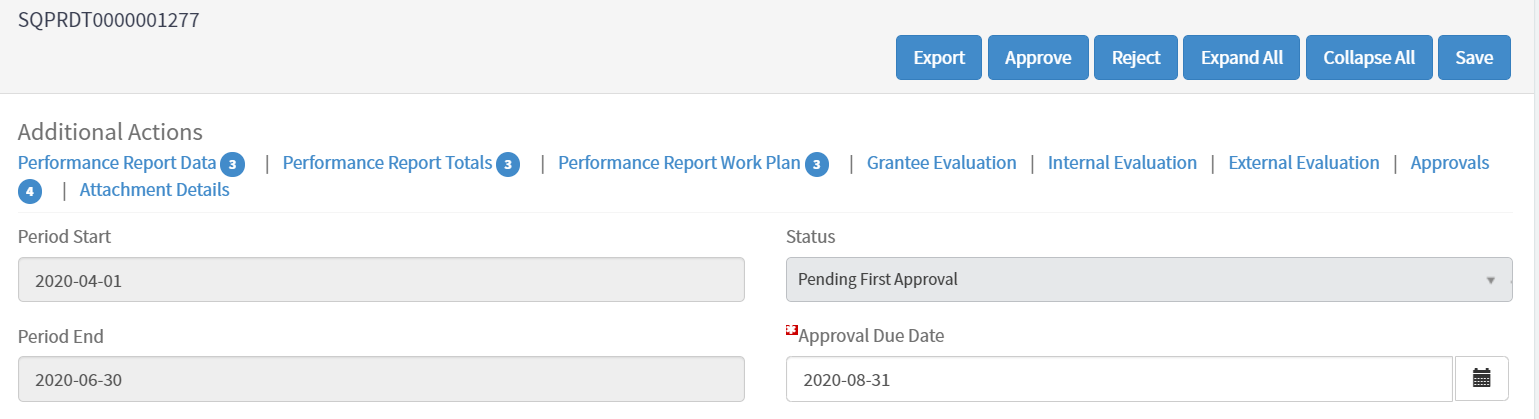Click the Approvals count badge showing 4
The width and height of the screenshot is (1539, 419).
click(x=30, y=191)
